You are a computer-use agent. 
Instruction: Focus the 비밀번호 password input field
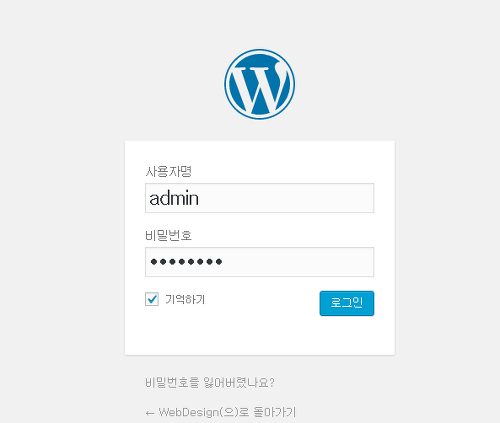(x=259, y=262)
